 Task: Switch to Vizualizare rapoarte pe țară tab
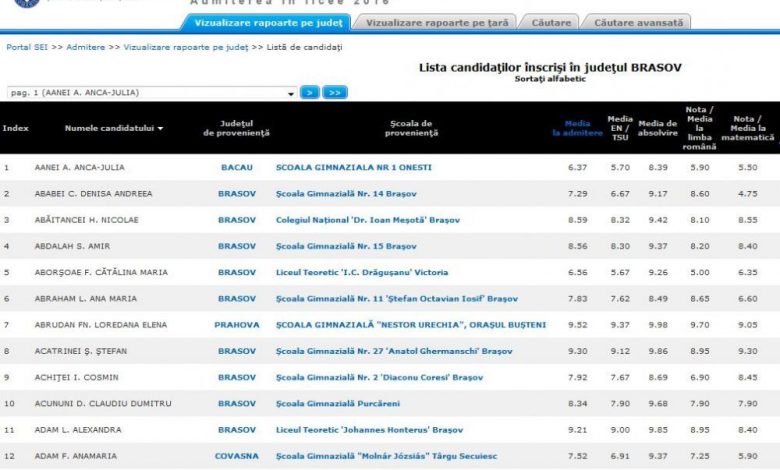(x=437, y=23)
